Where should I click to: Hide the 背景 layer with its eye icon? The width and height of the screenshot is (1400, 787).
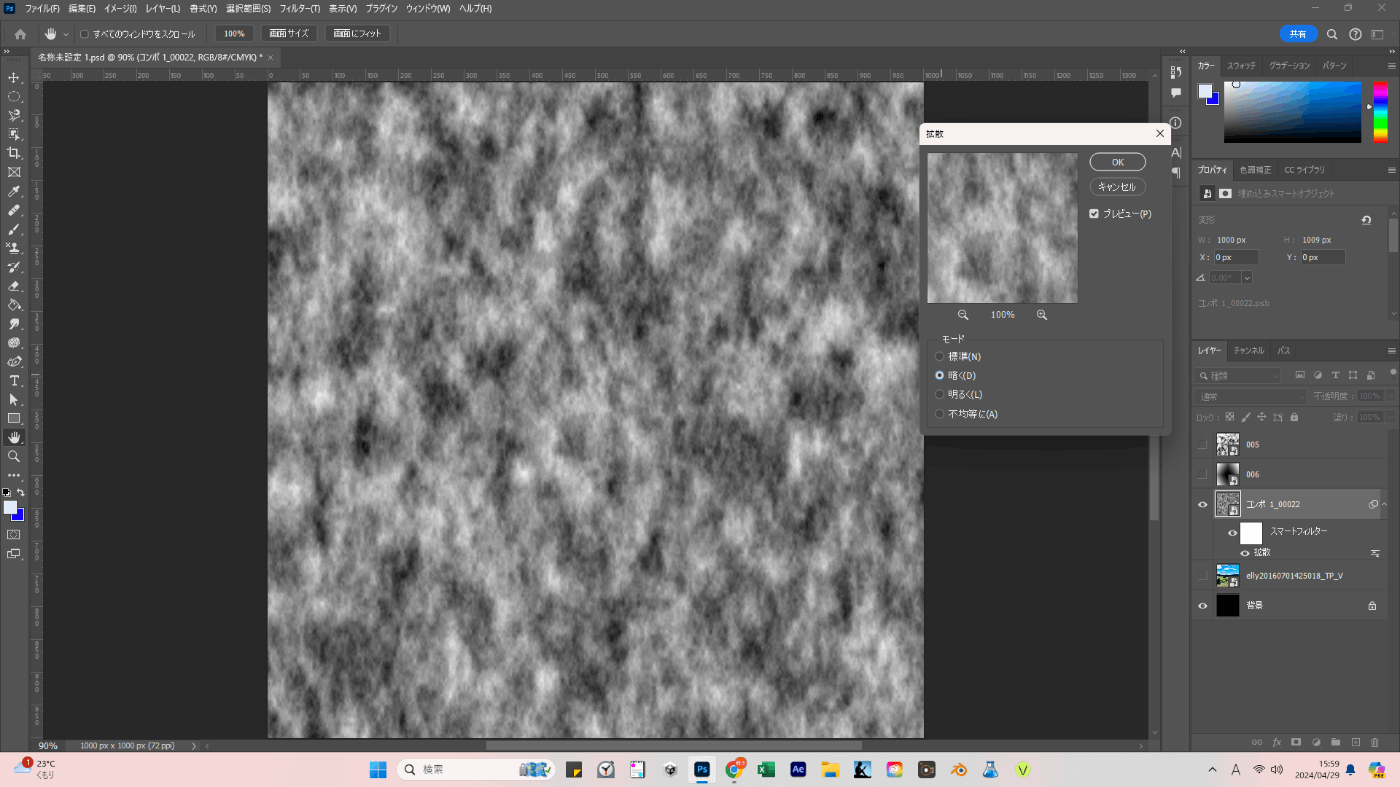pyautogui.click(x=1202, y=606)
